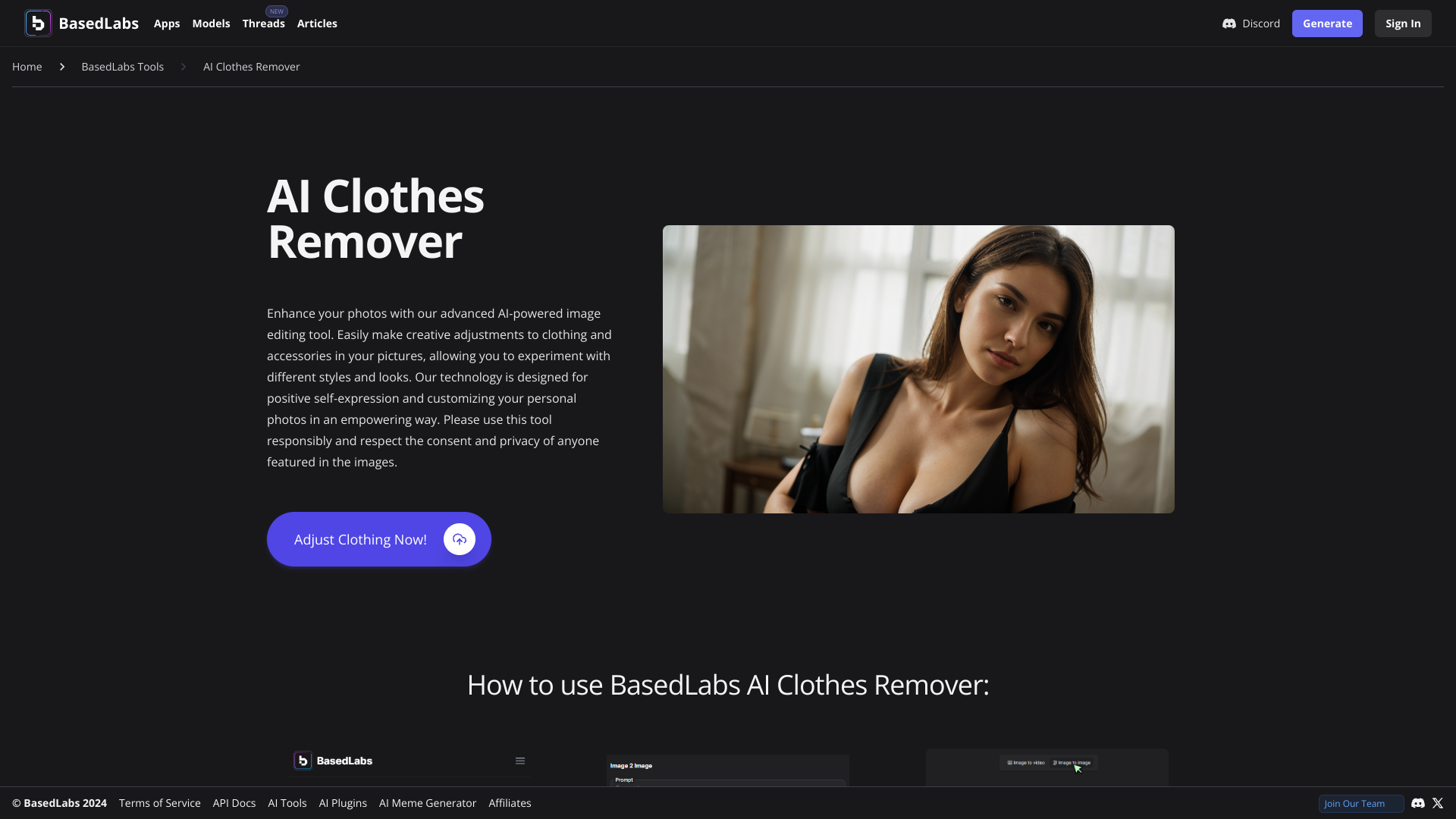Click the Adjust Clothing Now button
This screenshot has height=819, width=1456.
tap(379, 539)
